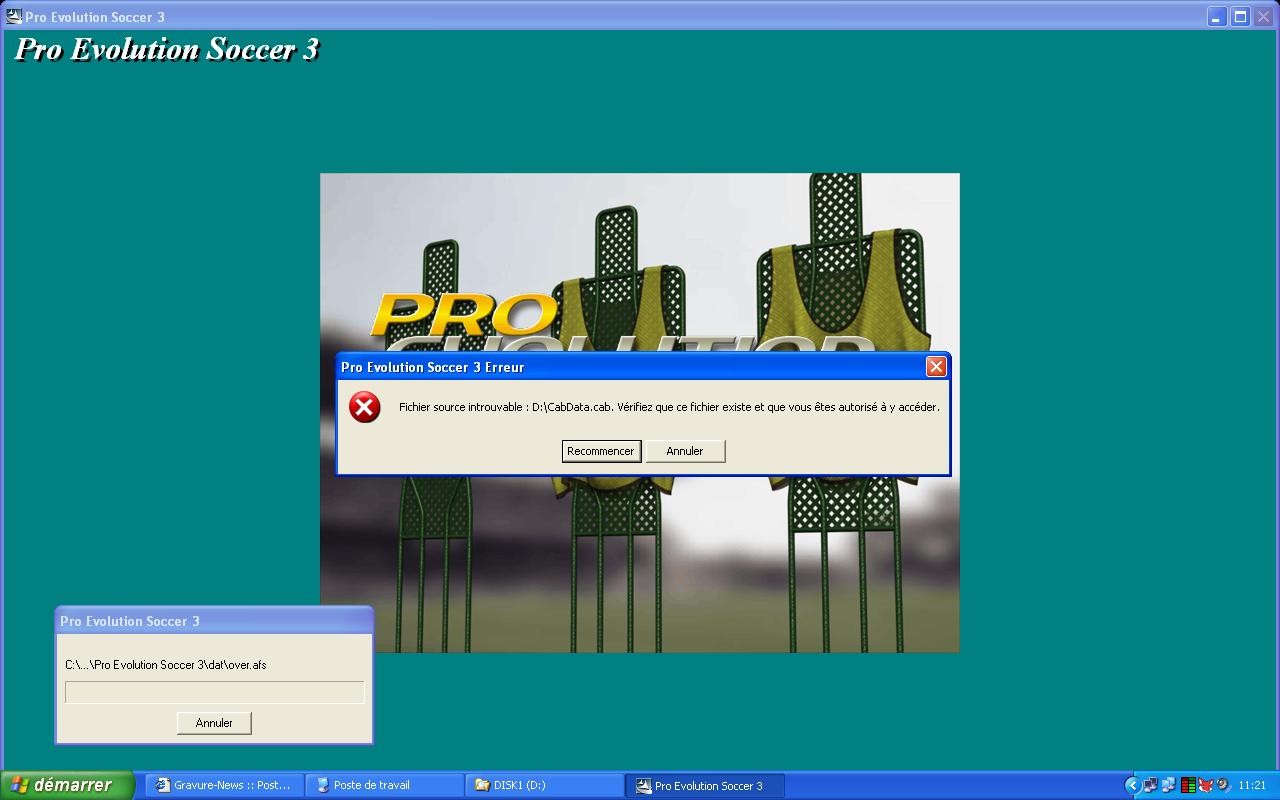Click the 11:21 clock in the tray
Image resolution: width=1280 pixels, height=800 pixels.
(1252, 786)
